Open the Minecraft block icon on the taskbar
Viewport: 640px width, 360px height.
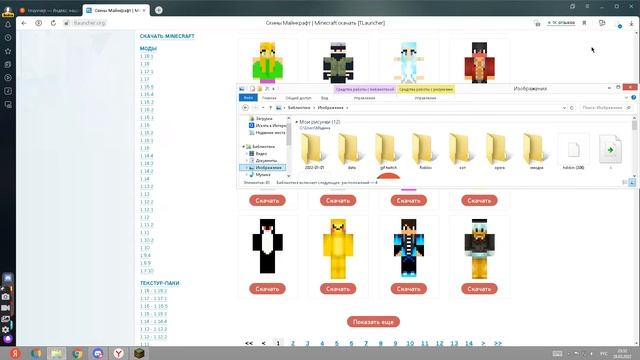pos(139,353)
